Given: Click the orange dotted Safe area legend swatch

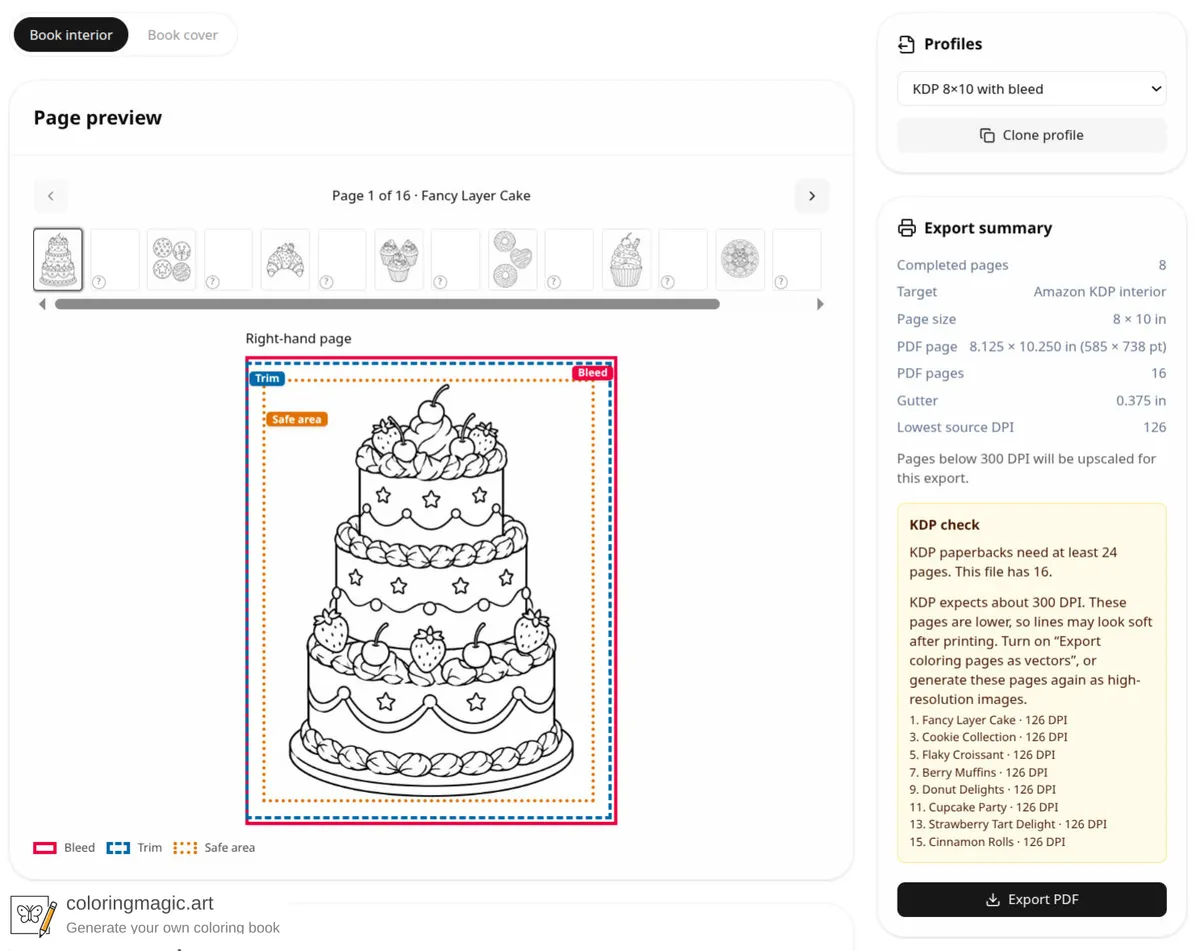Looking at the screenshot, I should [x=185, y=847].
